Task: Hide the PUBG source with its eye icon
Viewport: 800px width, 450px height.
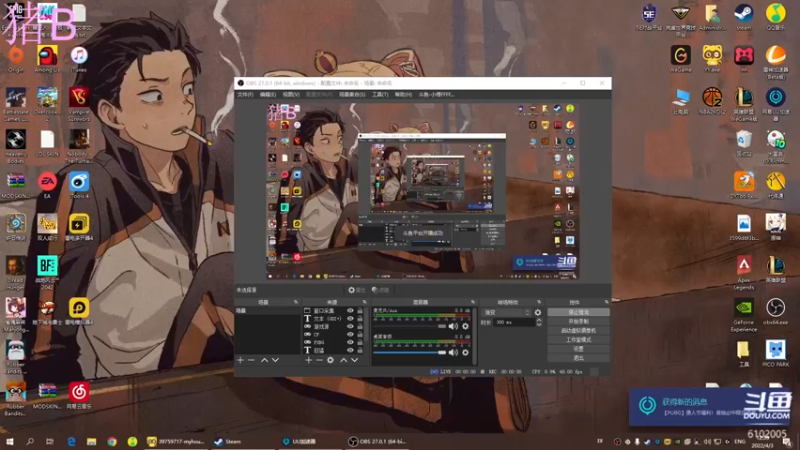Action: (x=350, y=342)
